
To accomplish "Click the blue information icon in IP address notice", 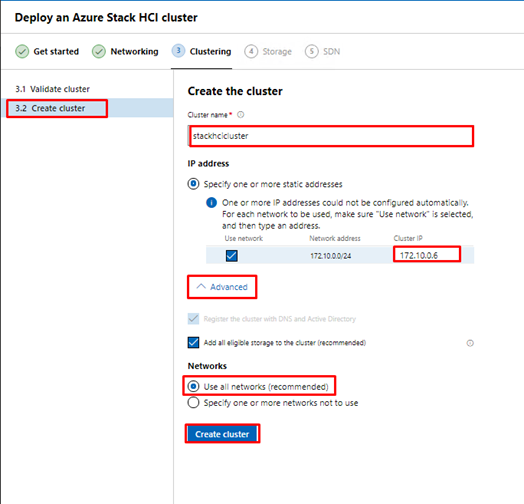I will tap(212, 203).
